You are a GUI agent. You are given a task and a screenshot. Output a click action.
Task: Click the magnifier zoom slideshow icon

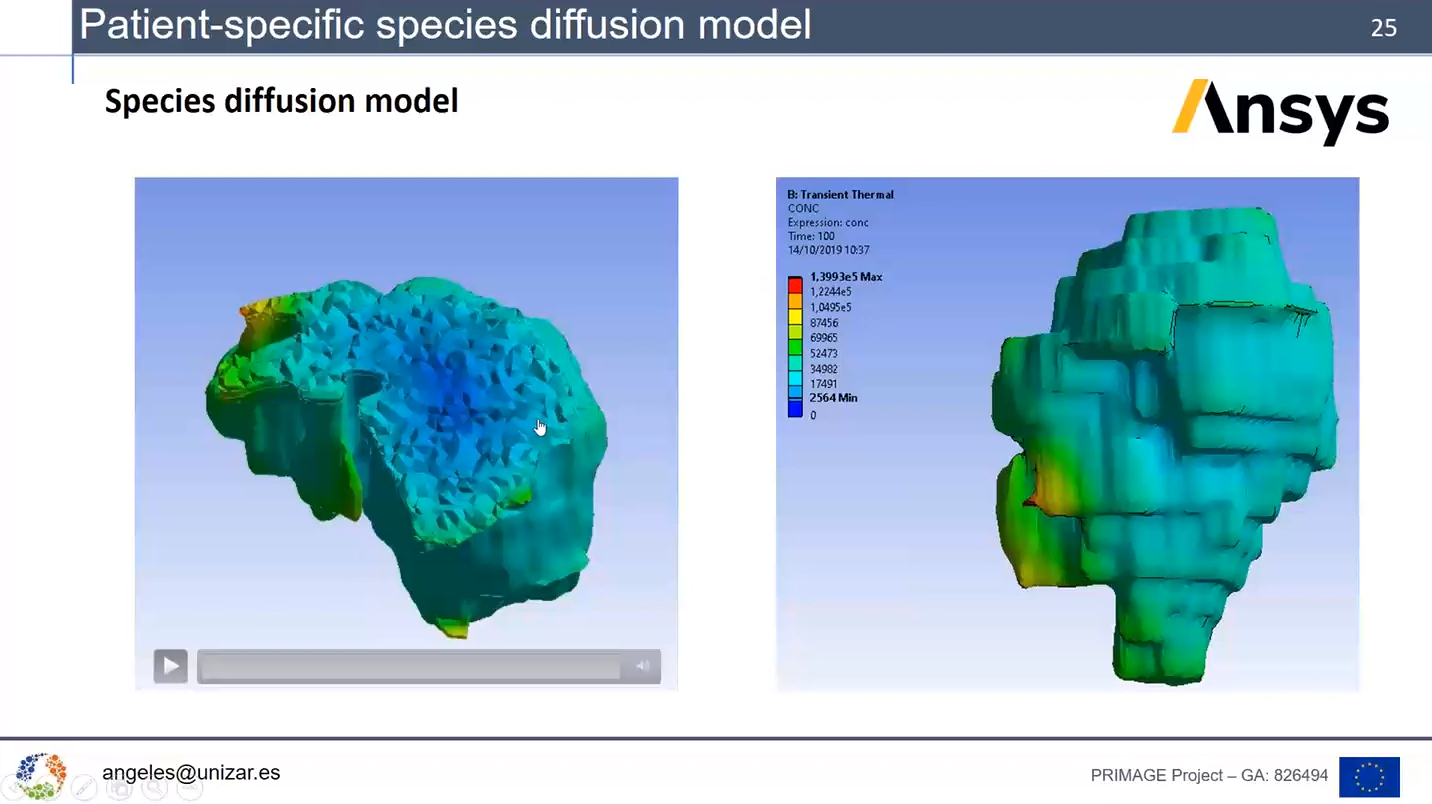(154, 789)
